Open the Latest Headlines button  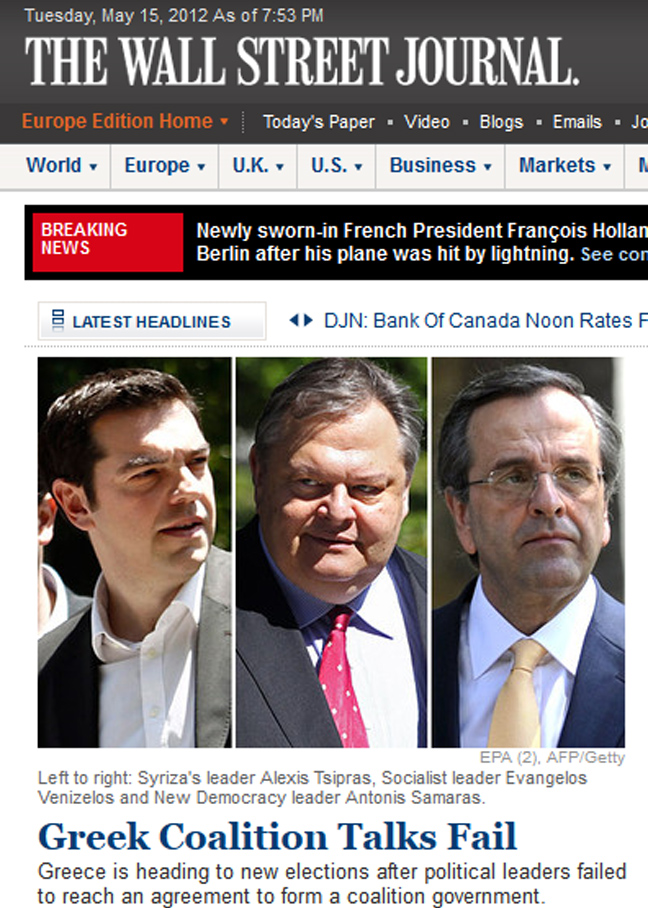[152, 321]
